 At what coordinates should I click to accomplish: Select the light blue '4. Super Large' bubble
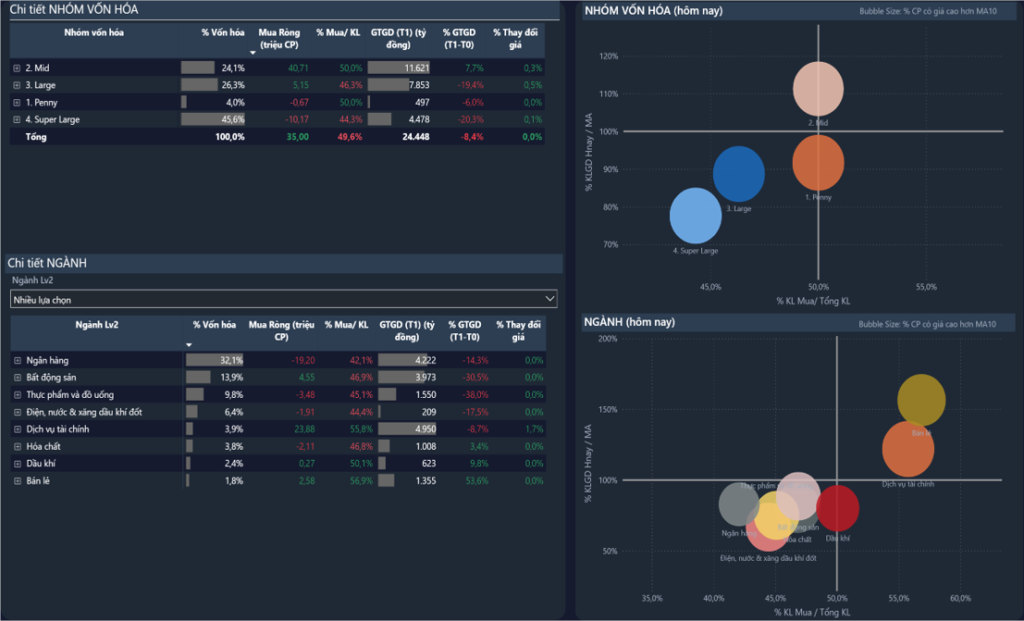[694, 216]
